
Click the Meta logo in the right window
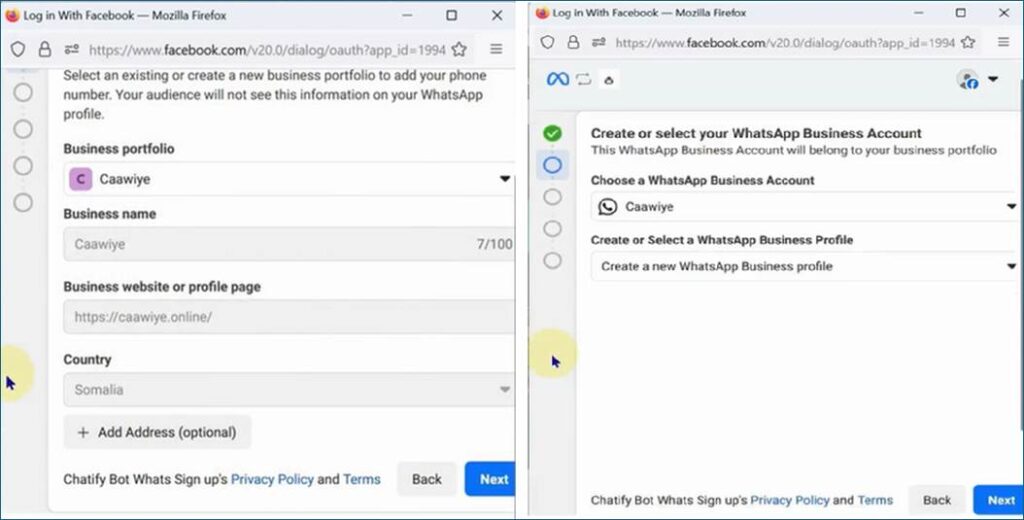[x=557, y=79]
